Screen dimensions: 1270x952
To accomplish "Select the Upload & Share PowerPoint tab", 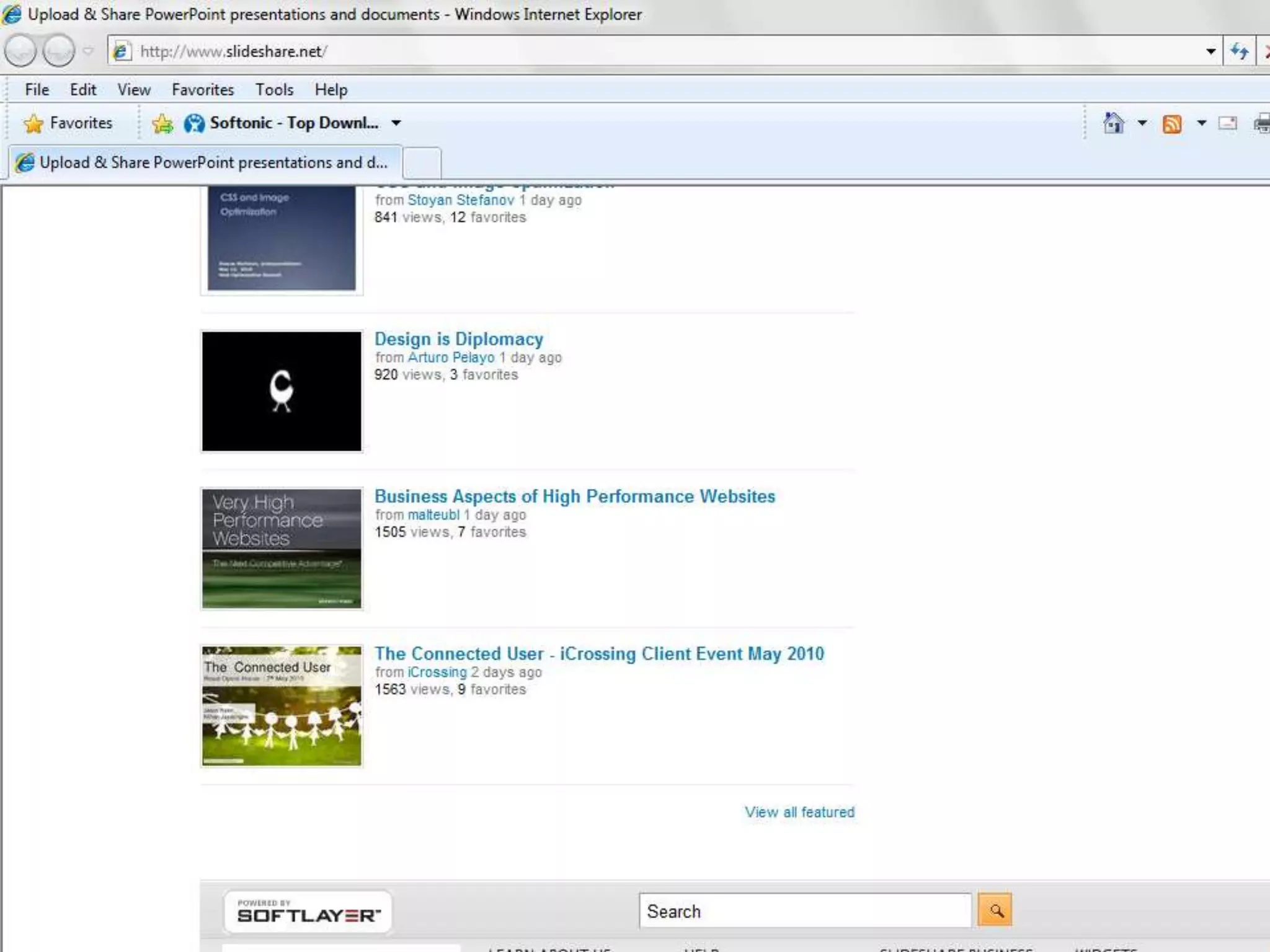I will [x=205, y=163].
